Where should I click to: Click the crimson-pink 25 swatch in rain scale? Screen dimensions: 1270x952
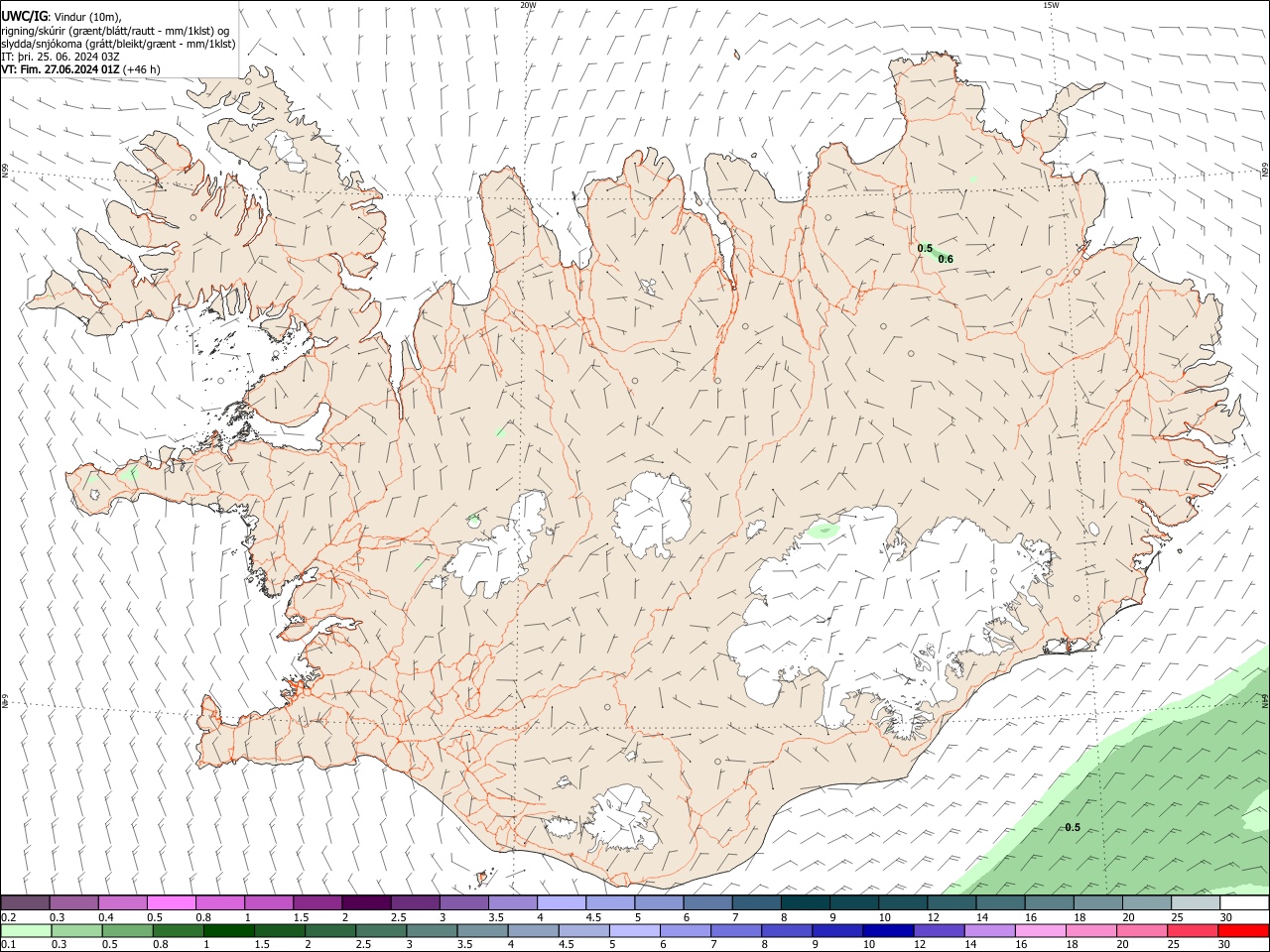click(x=1193, y=930)
